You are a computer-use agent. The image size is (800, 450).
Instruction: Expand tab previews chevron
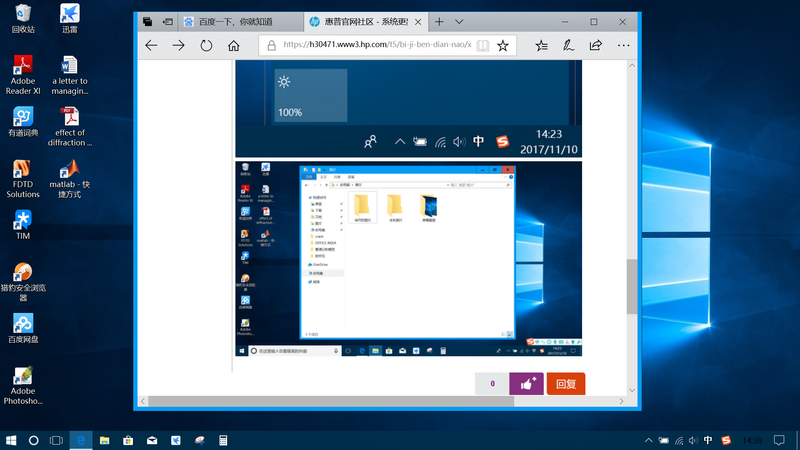pyautogui.click(x=459, y=21)
